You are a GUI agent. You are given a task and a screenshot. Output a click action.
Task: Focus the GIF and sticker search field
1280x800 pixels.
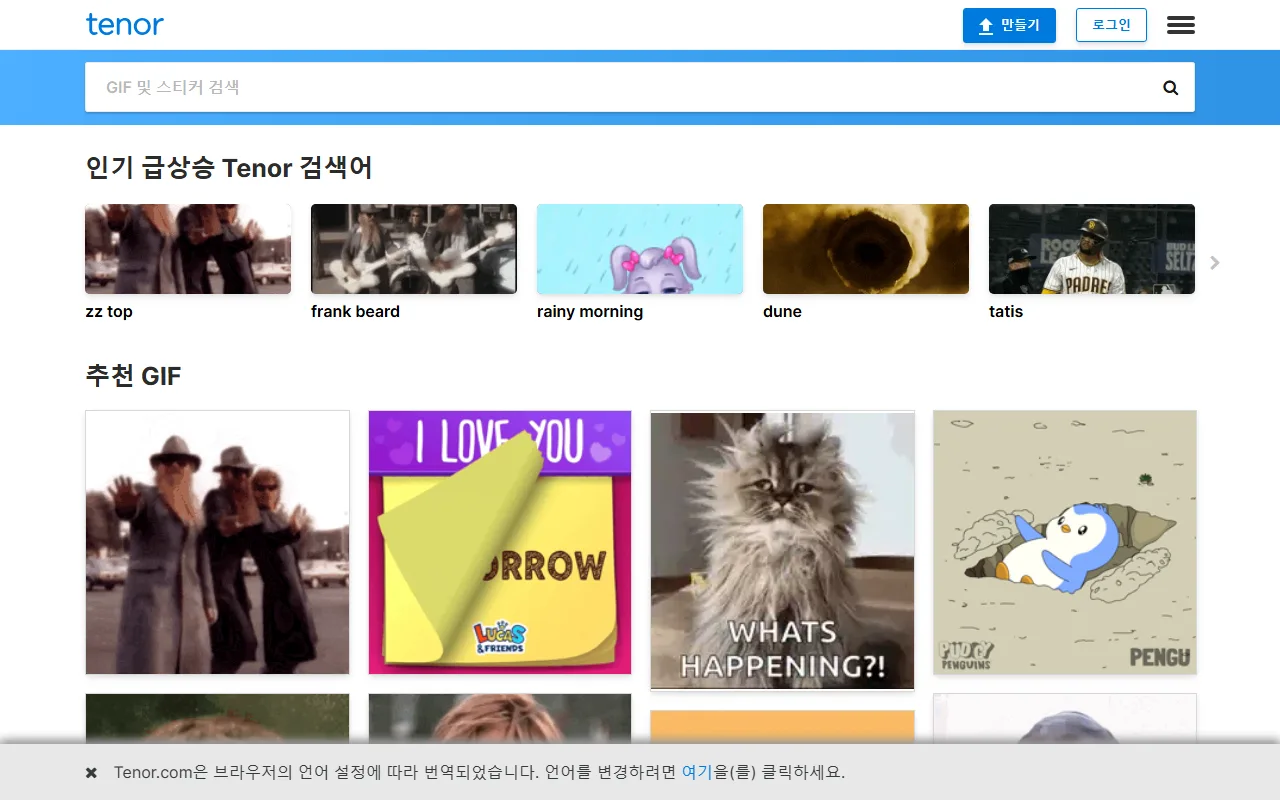[x=640, y=87]
